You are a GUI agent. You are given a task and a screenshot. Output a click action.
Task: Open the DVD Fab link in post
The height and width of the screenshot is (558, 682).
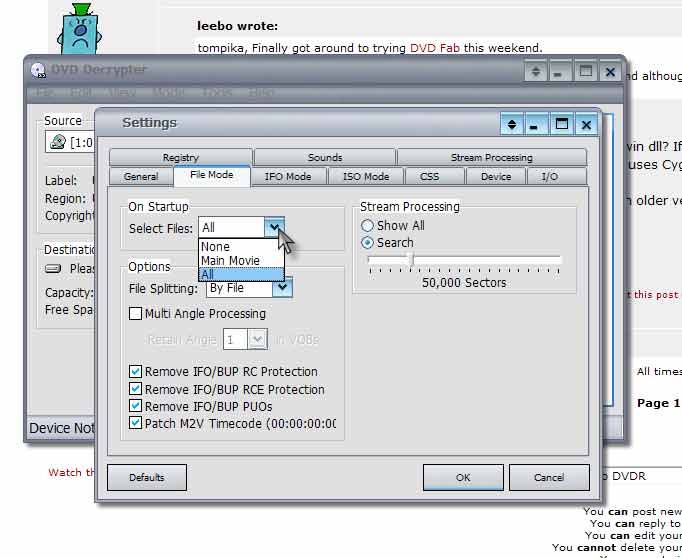[435, 48]
